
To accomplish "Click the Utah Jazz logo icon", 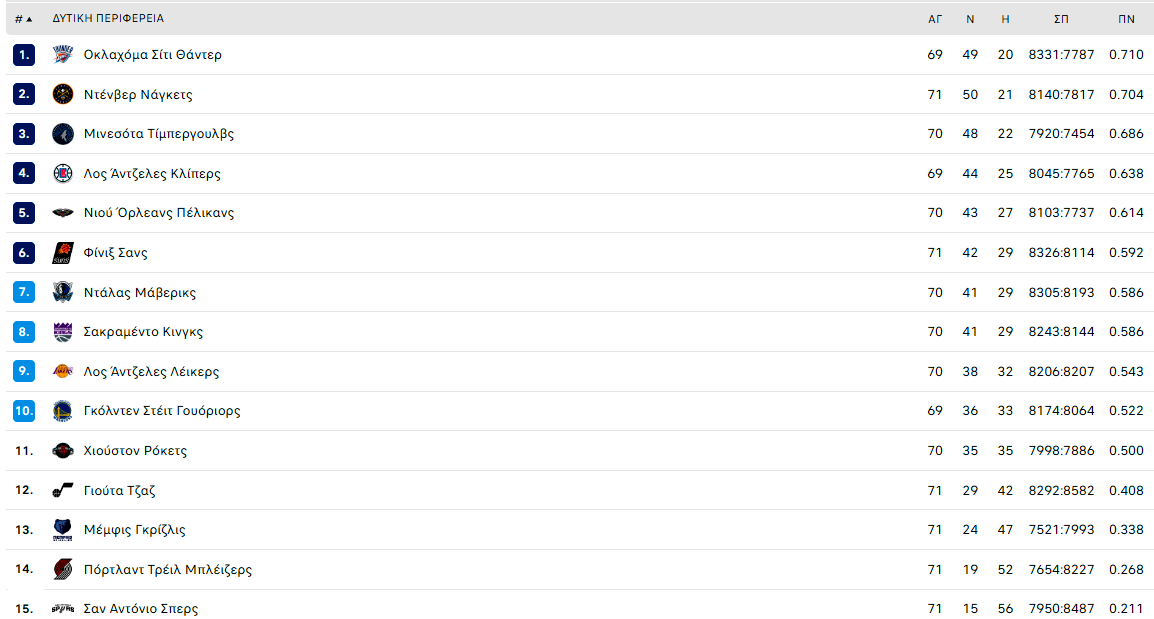I will click(63, 490).
